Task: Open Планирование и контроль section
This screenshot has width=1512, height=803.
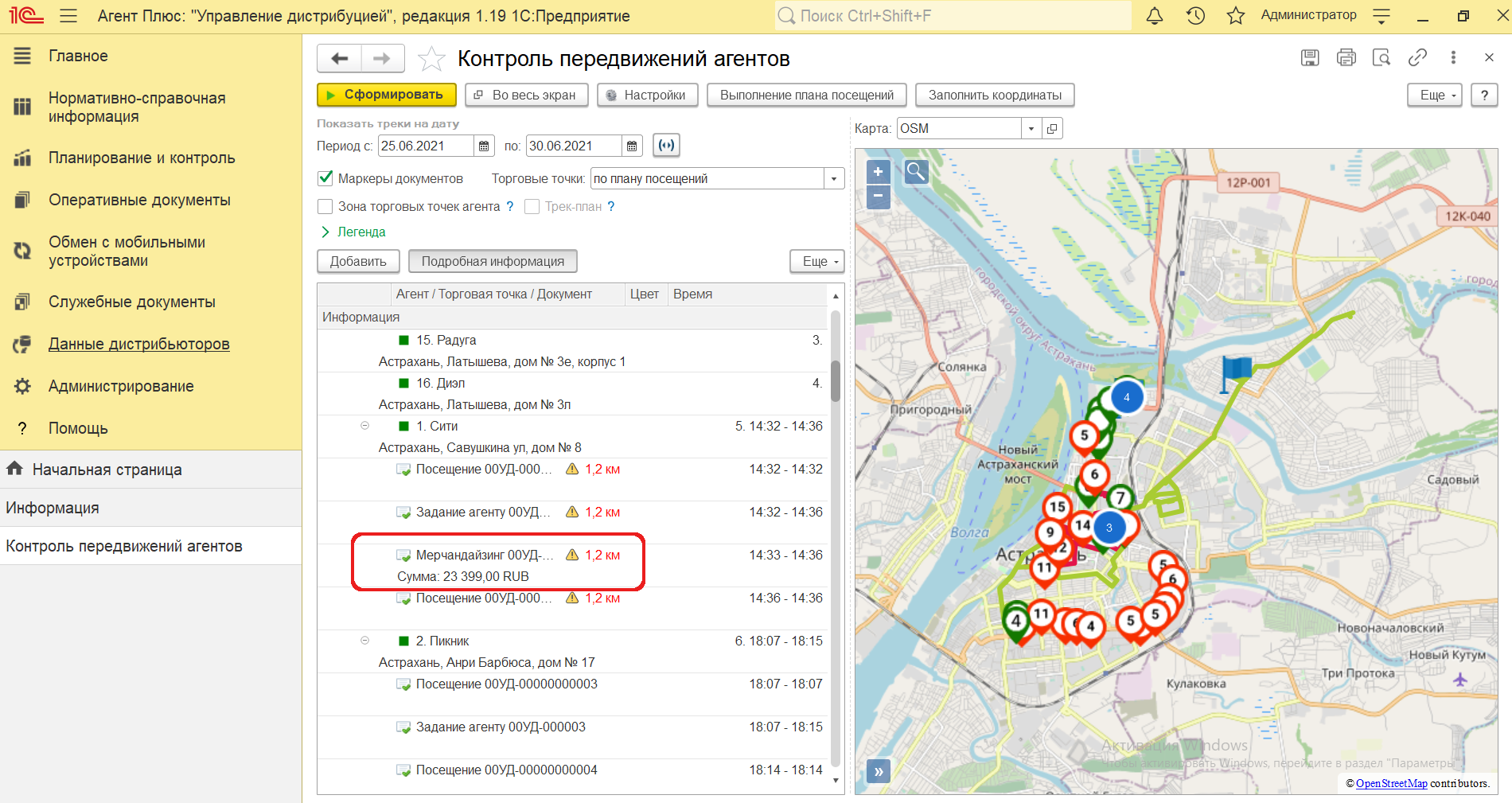Action: tap(142, 158)
